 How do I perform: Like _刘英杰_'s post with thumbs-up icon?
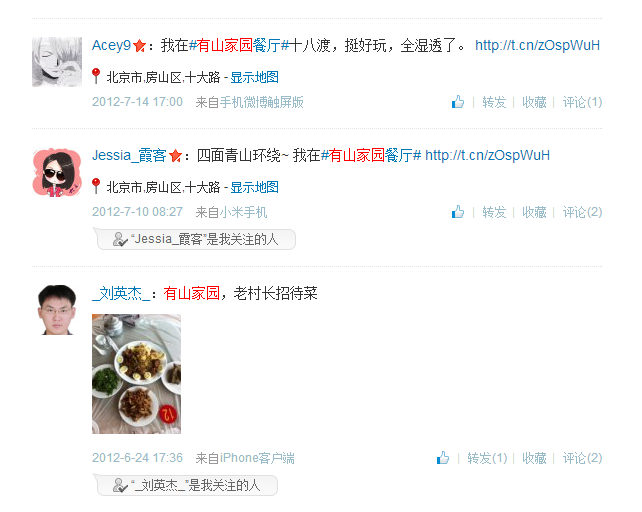(x=443, y=458)
